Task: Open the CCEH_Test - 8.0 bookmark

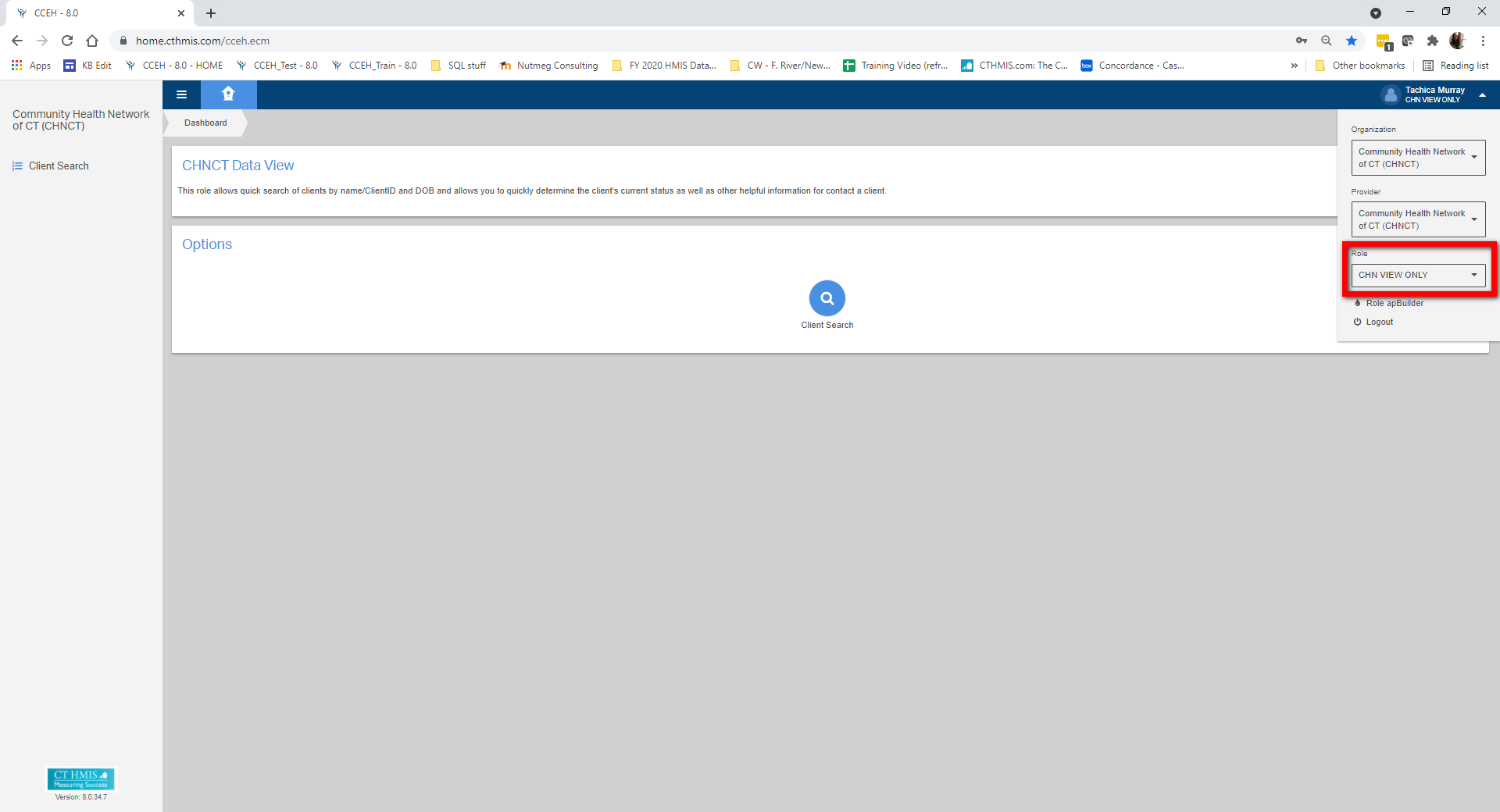Action: tap(284, 66)
